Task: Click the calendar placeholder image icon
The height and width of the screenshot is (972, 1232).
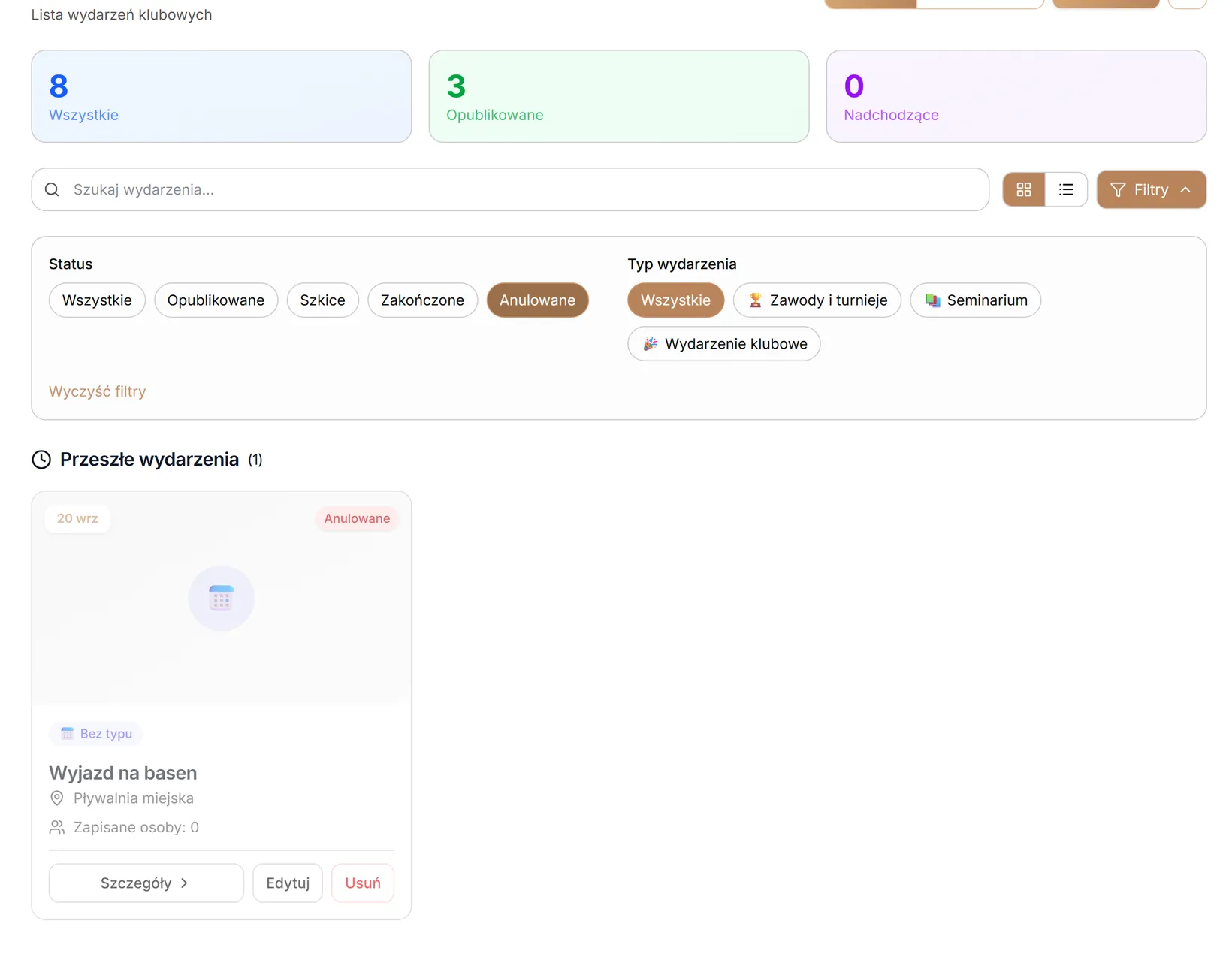Action: [221, 598]
